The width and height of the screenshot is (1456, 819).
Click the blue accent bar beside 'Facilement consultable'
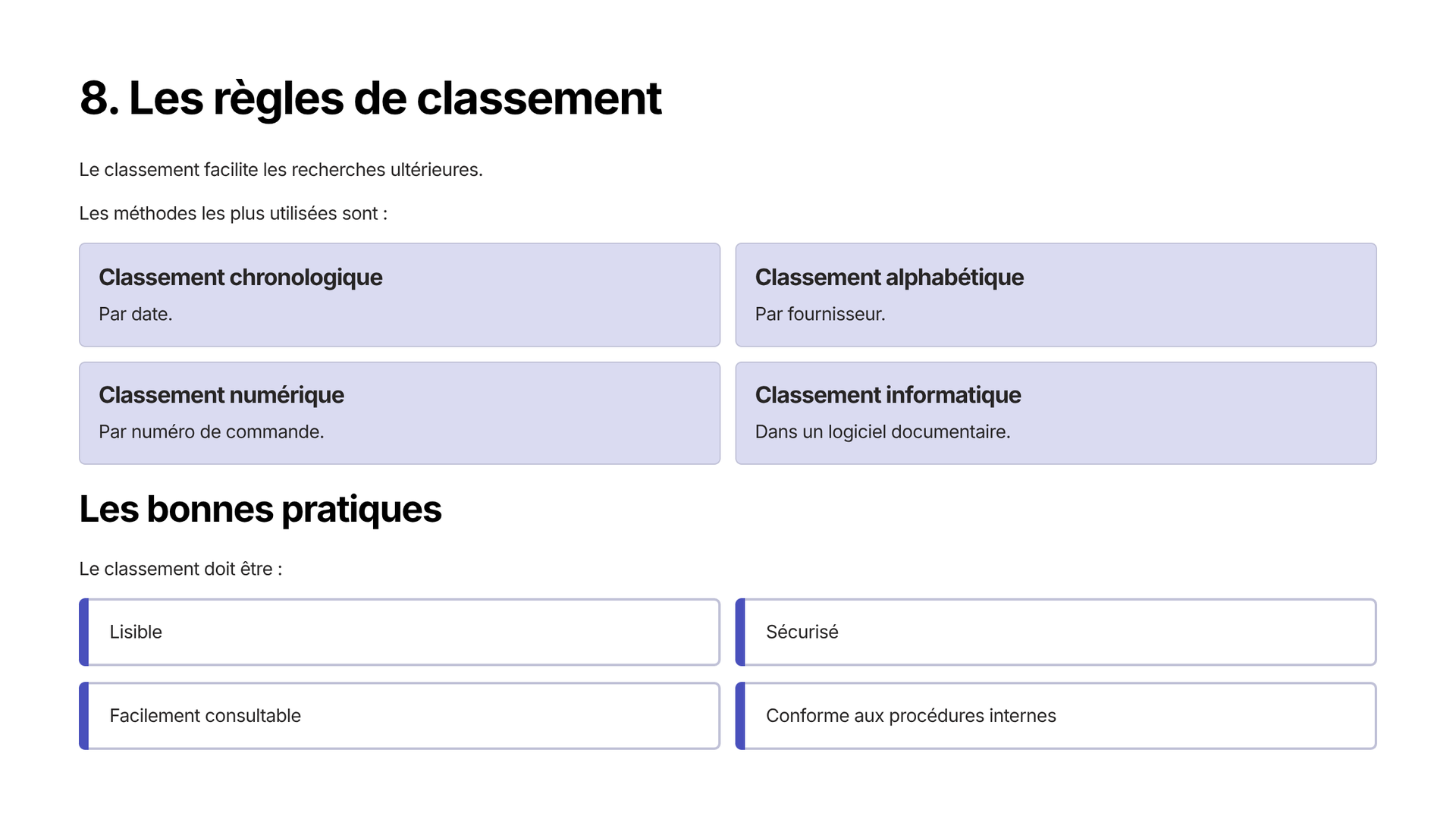click(x=84, y=716)
